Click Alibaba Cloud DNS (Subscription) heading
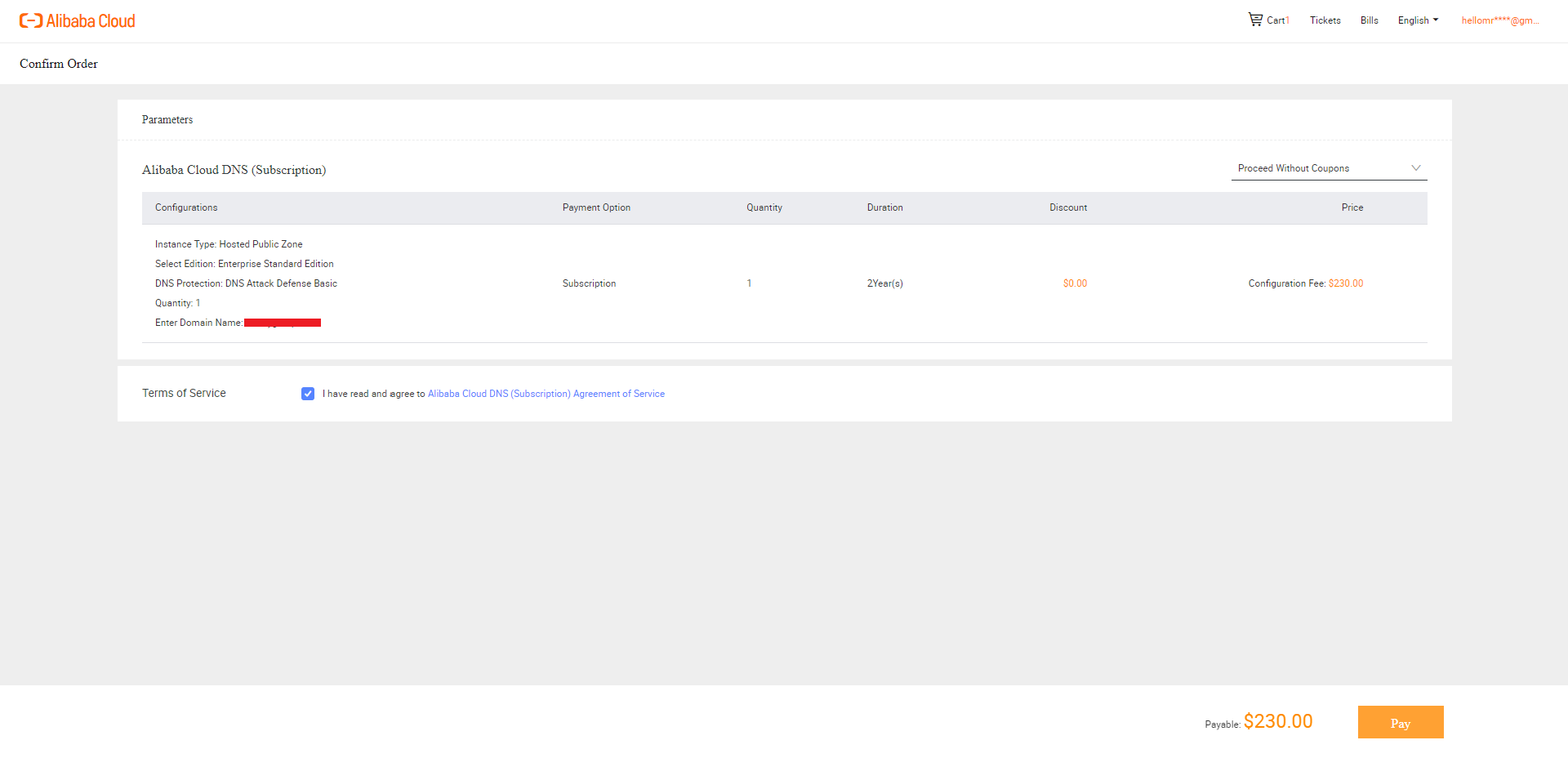 [234, 170]
